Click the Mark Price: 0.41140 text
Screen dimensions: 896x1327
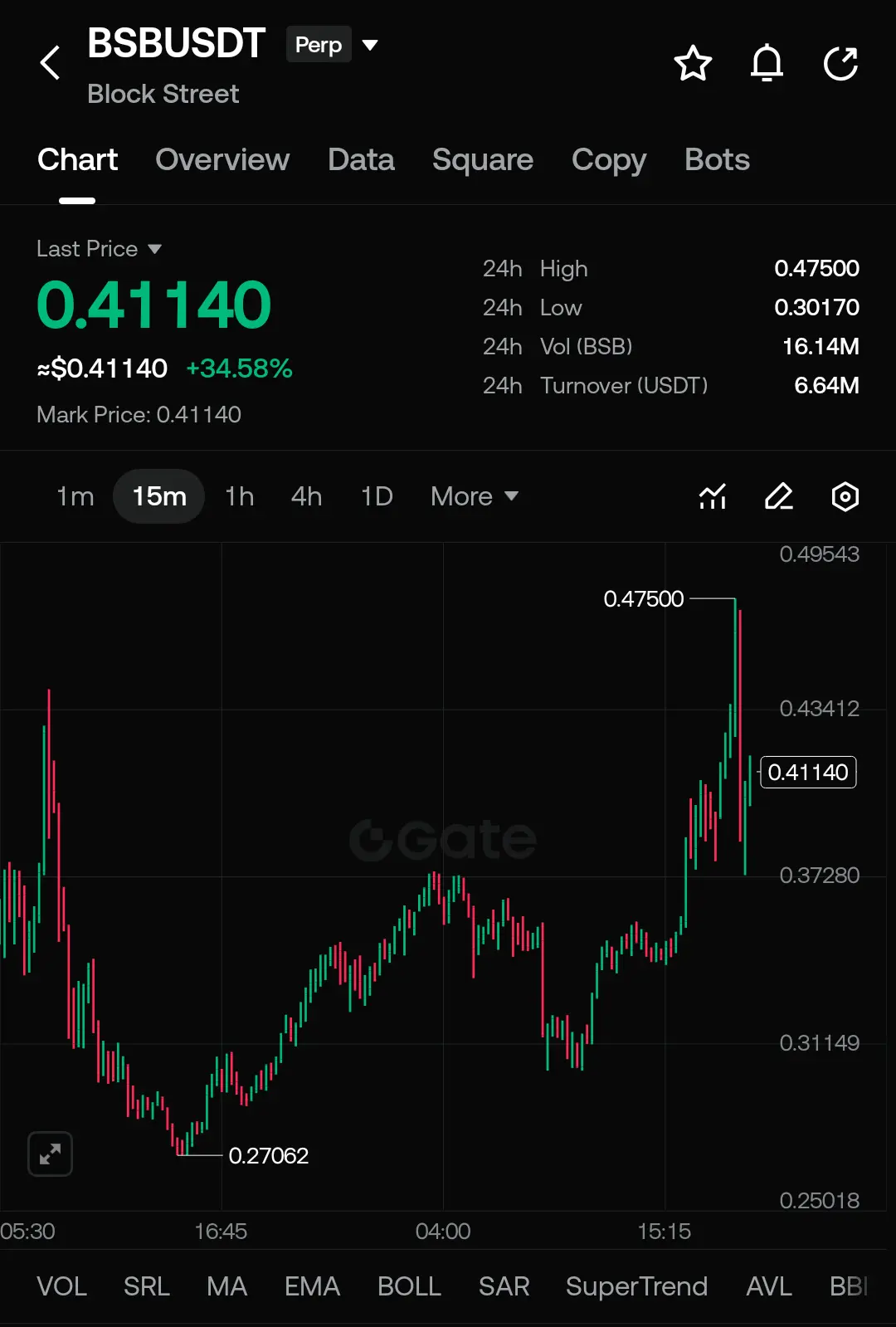(x=139, y=414)
